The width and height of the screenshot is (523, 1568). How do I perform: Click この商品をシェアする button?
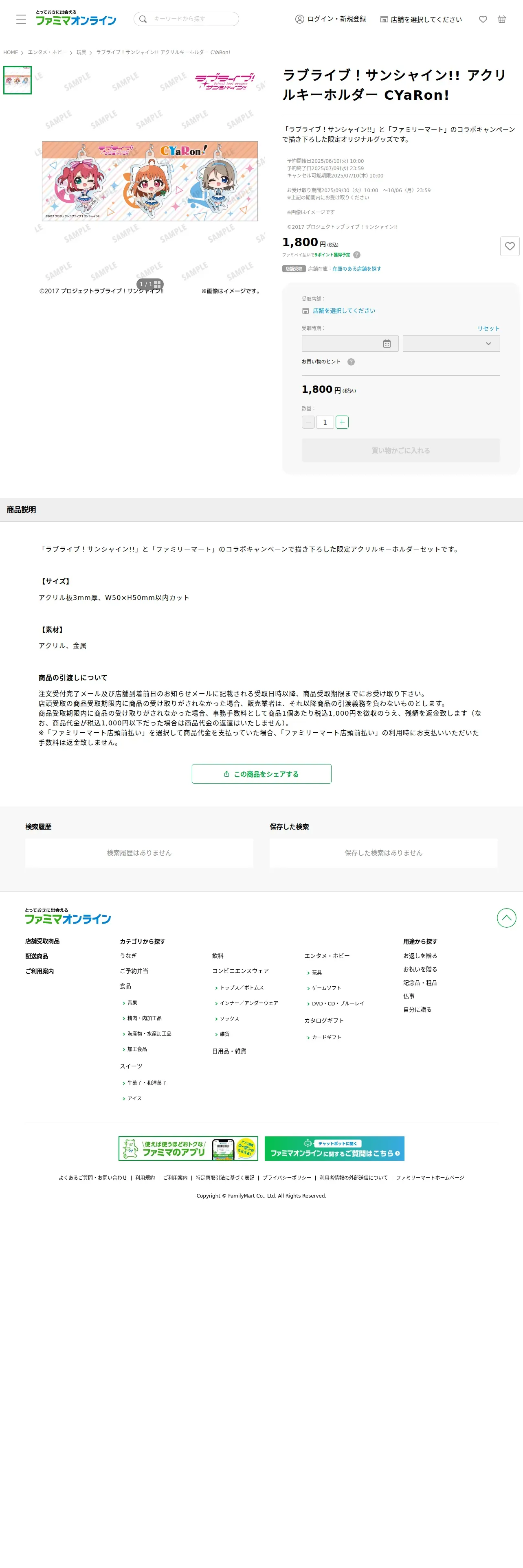[x=262, y=774]
